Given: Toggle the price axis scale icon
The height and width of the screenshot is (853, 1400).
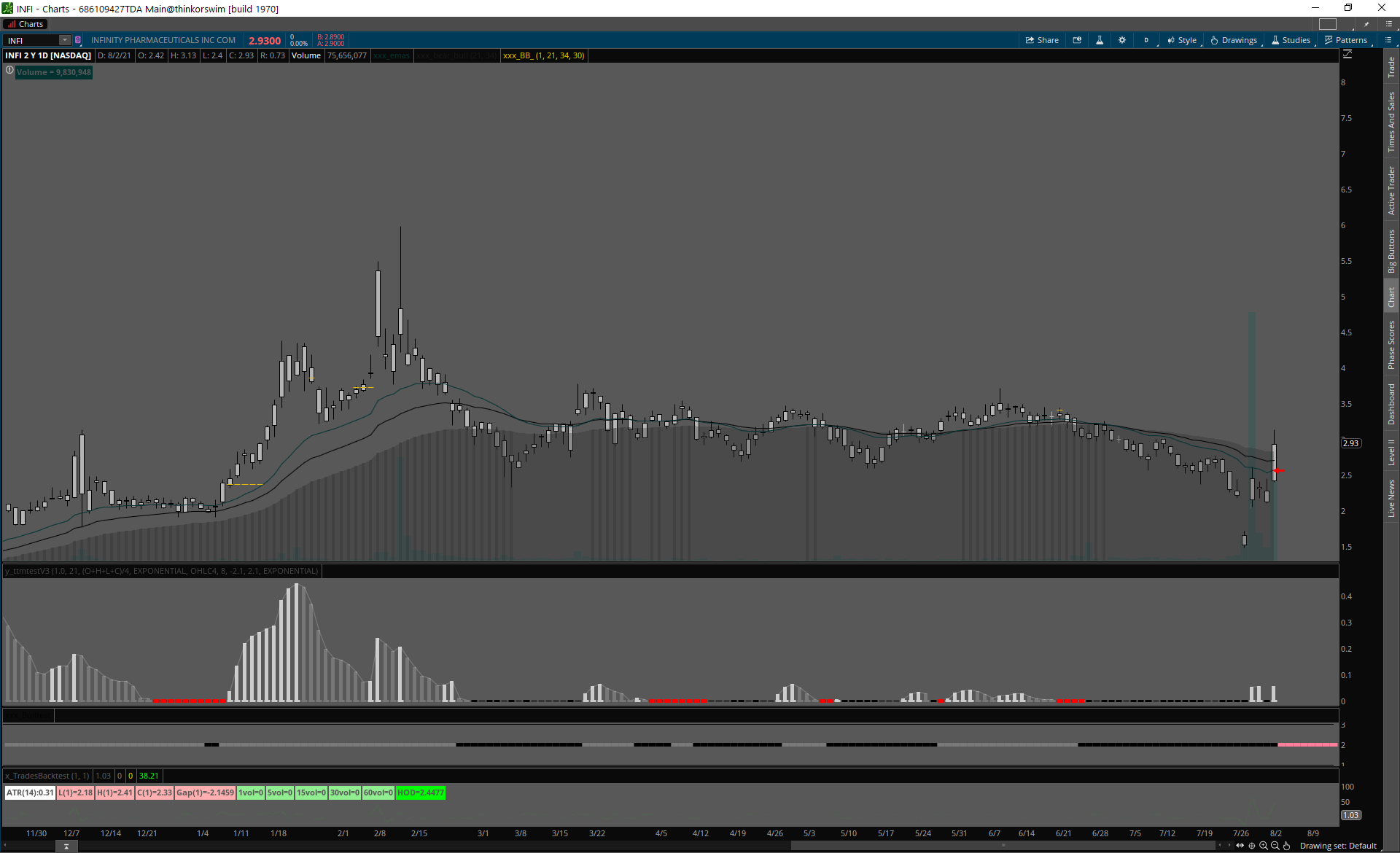Looking at the screenshot, I should (x=1347, y=55).
